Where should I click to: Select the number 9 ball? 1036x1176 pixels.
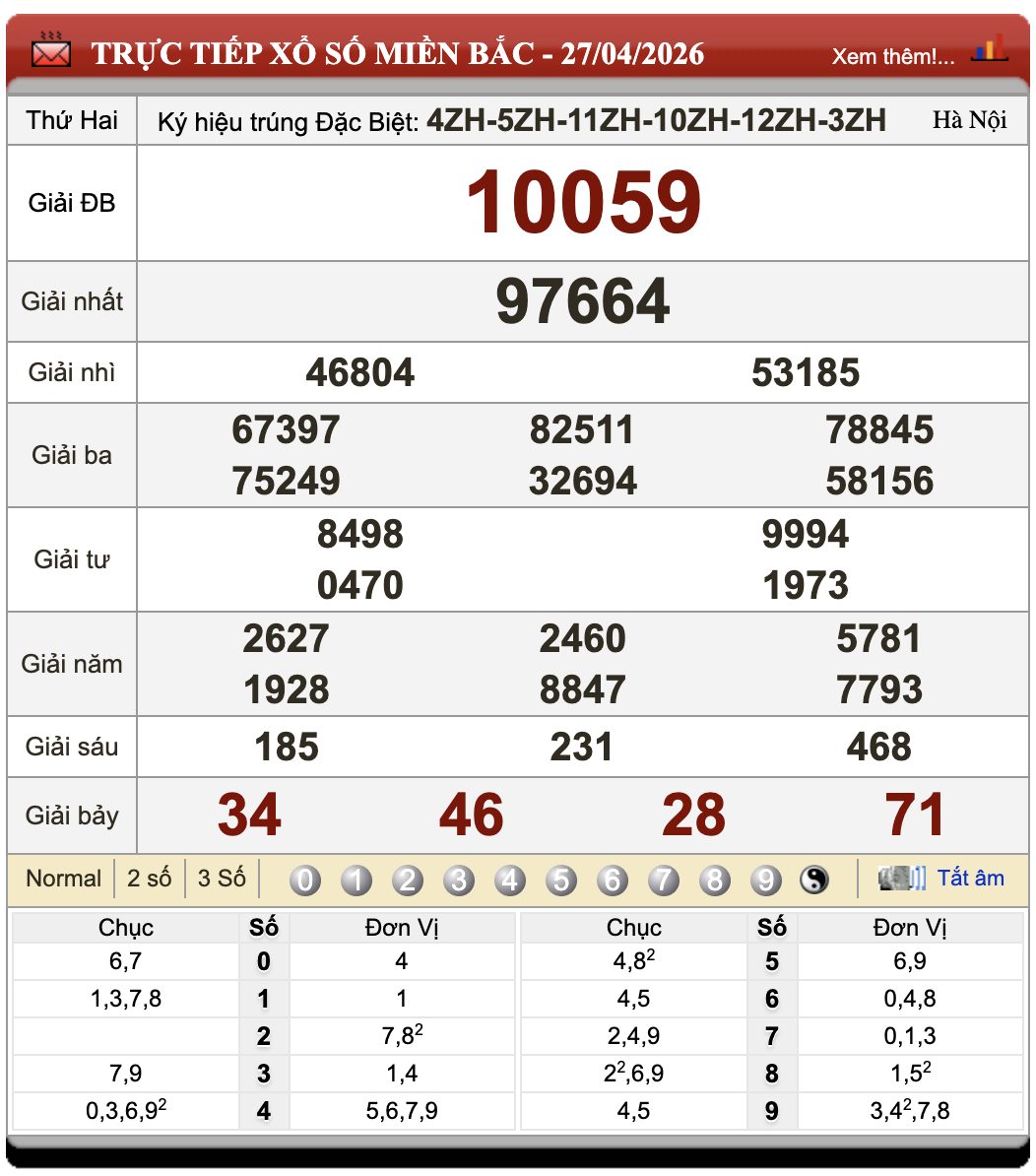[766, 880]
